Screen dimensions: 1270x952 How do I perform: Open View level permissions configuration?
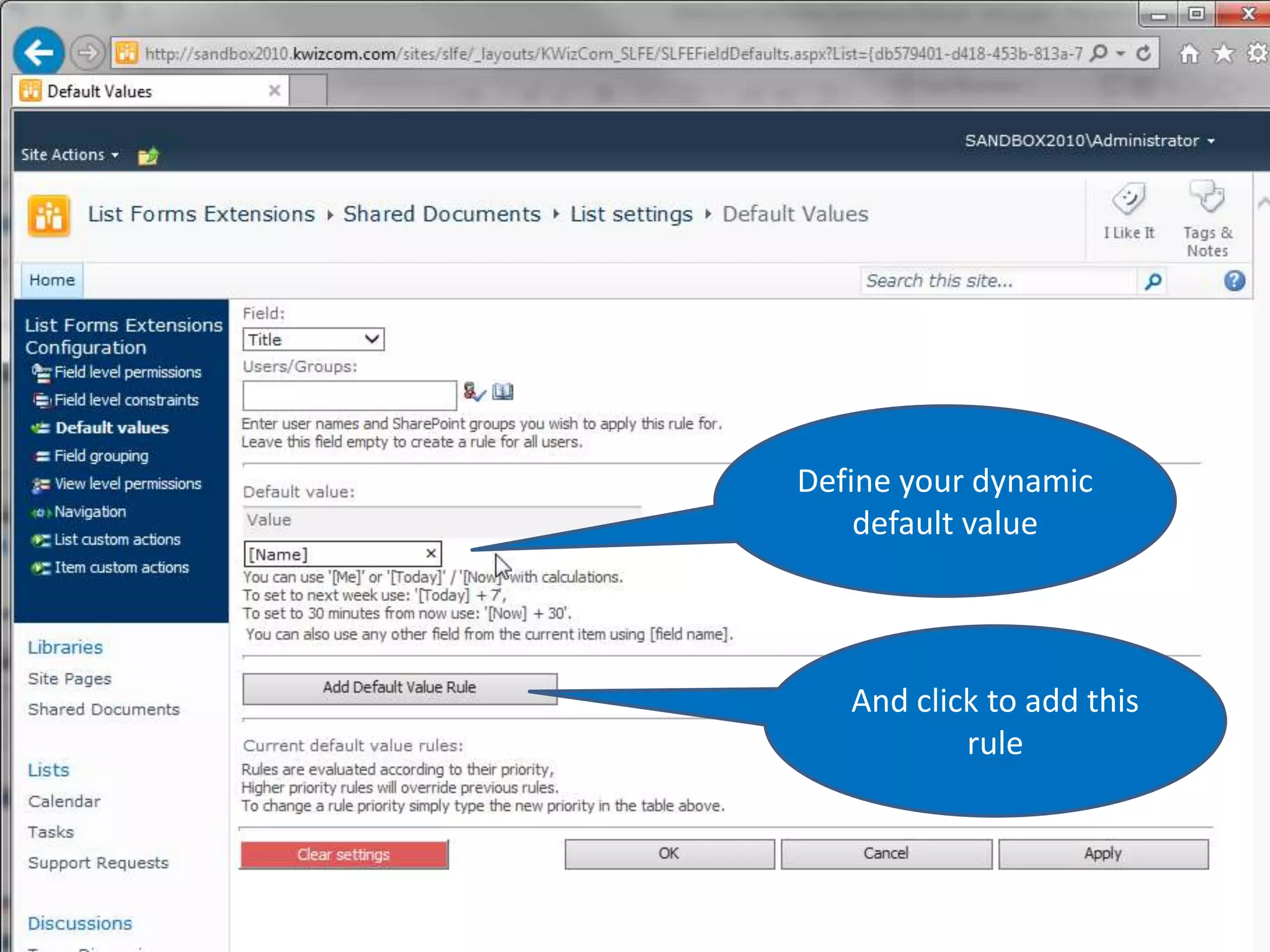128,484
